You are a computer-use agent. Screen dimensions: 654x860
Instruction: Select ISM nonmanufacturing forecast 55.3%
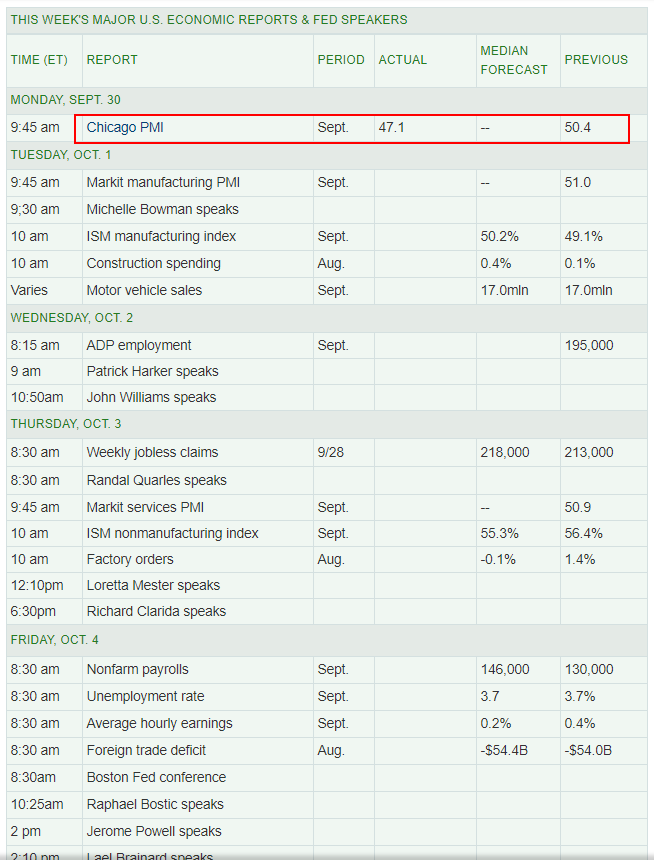[499, 534]
